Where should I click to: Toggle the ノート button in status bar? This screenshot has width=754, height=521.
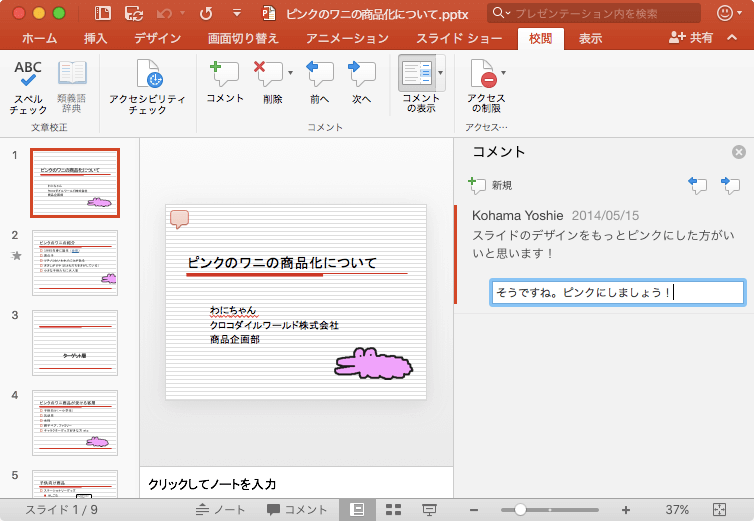(x=220, y=509)
